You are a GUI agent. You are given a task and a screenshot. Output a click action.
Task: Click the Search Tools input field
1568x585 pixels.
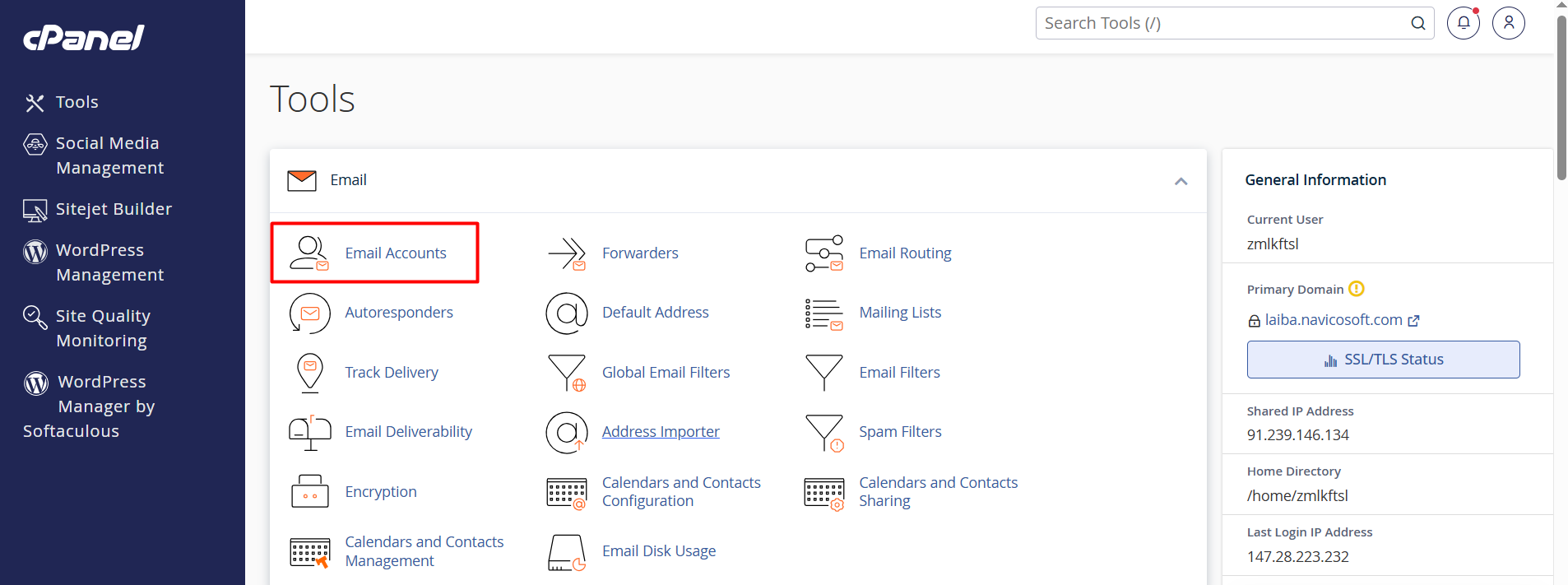tap(1222, 23)
